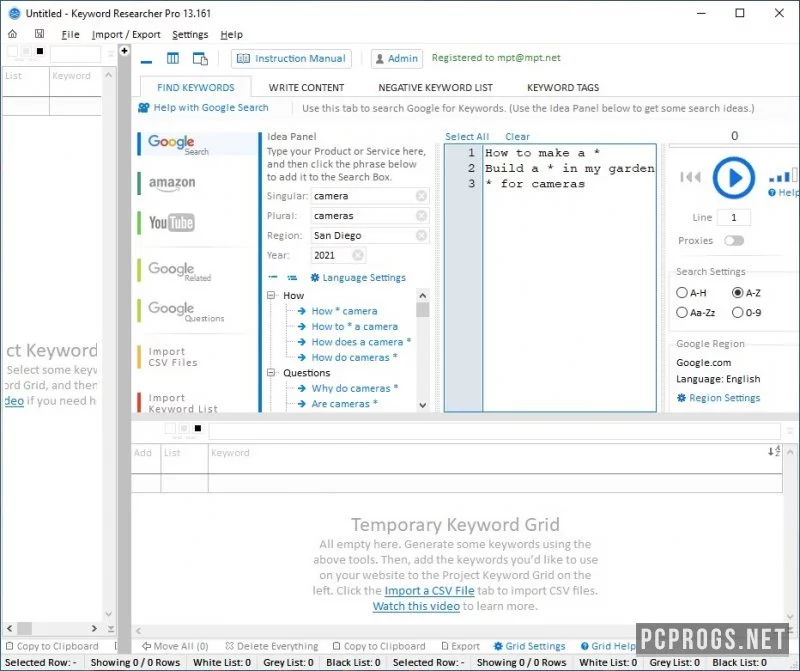Viewport: 800px width, 671px height.
Task: Collapse the Questions tree node
Action: (271, 372)
